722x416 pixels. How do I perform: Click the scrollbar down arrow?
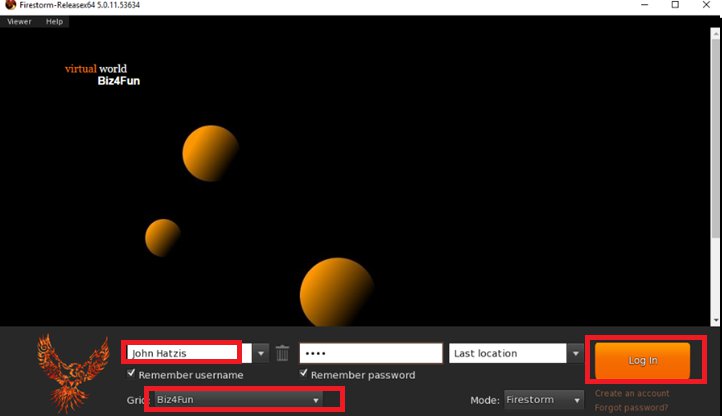715,319
